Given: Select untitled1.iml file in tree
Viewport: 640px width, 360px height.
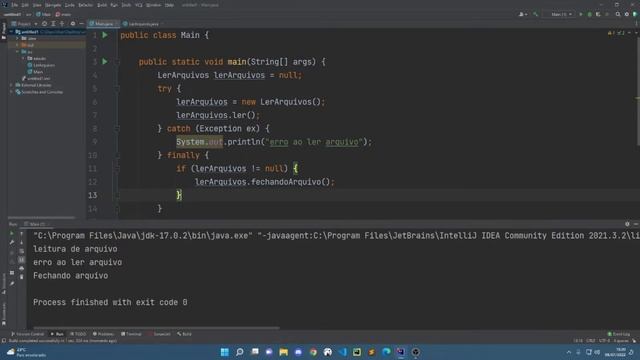Looking at the screenshot, I should pos(36,78).
